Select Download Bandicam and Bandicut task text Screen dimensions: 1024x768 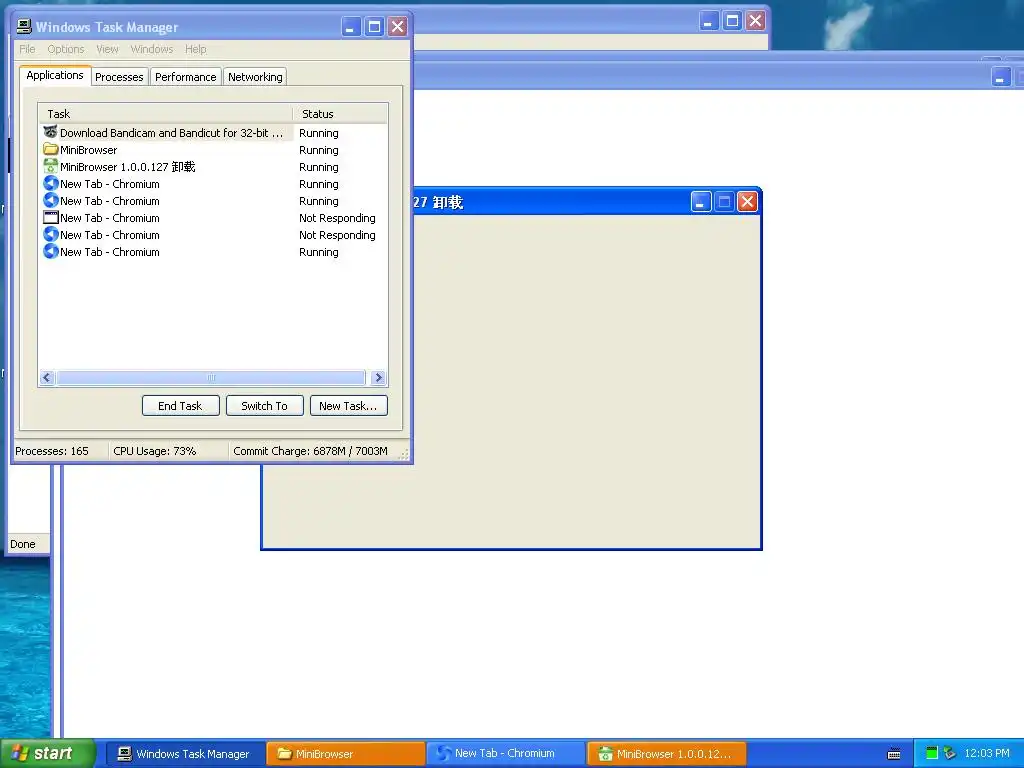pyautogui.click(x=171, y=133)
